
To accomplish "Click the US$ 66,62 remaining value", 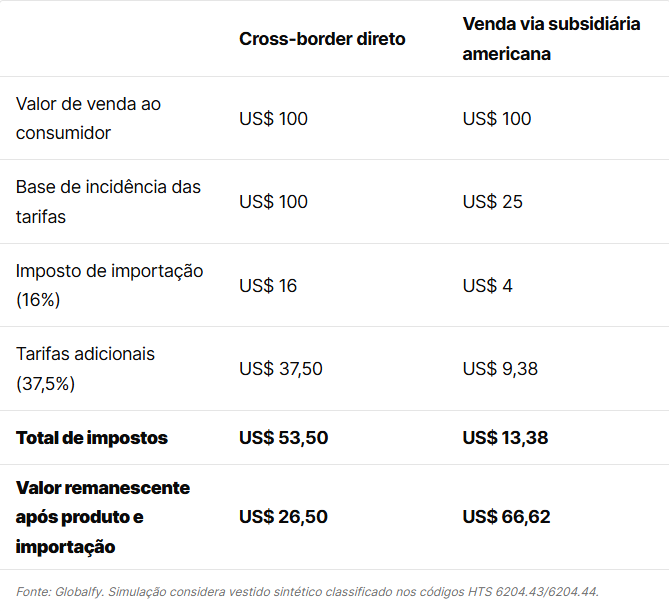I will [506, 517].
